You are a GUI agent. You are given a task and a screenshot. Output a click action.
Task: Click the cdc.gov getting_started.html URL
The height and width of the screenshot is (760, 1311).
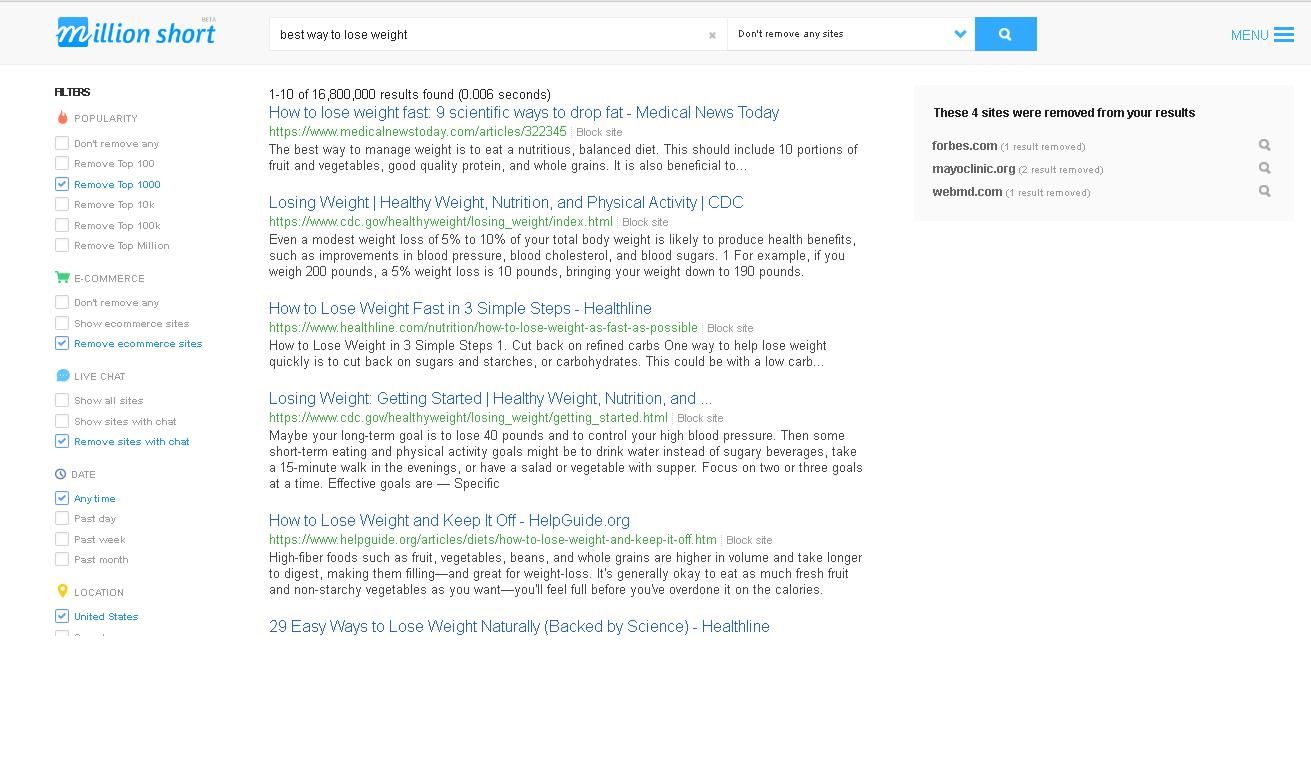468,418
